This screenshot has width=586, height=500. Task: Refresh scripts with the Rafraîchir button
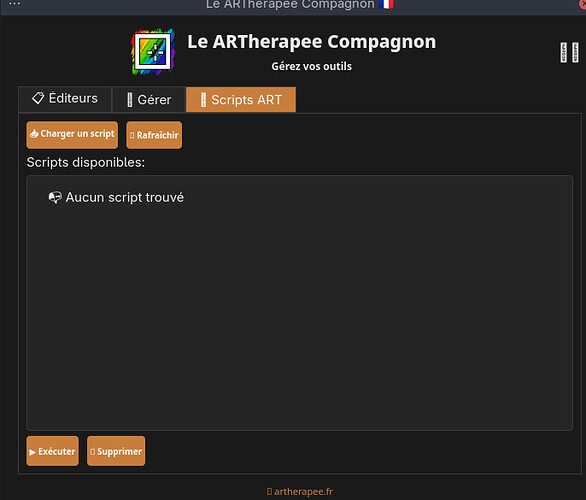click(154, 135)
